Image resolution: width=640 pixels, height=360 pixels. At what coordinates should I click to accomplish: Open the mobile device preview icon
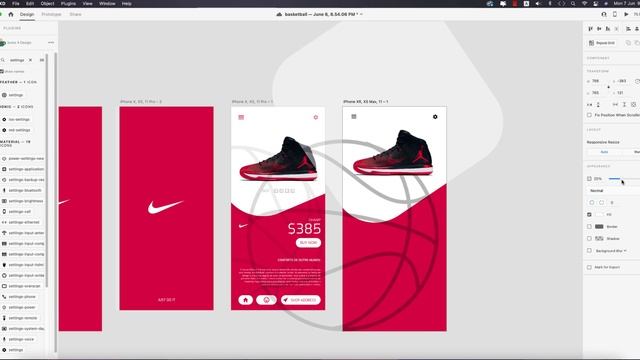pyautogui.click(x=615, y=14)
